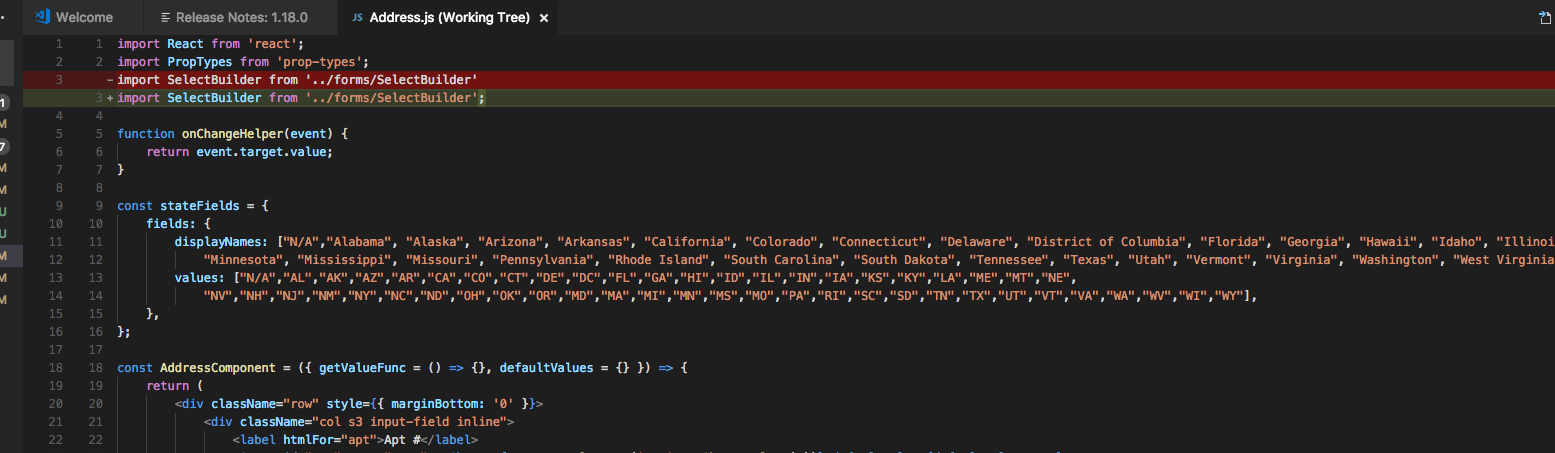Click the Open File icon in editor title bar

pos(1546,18)
